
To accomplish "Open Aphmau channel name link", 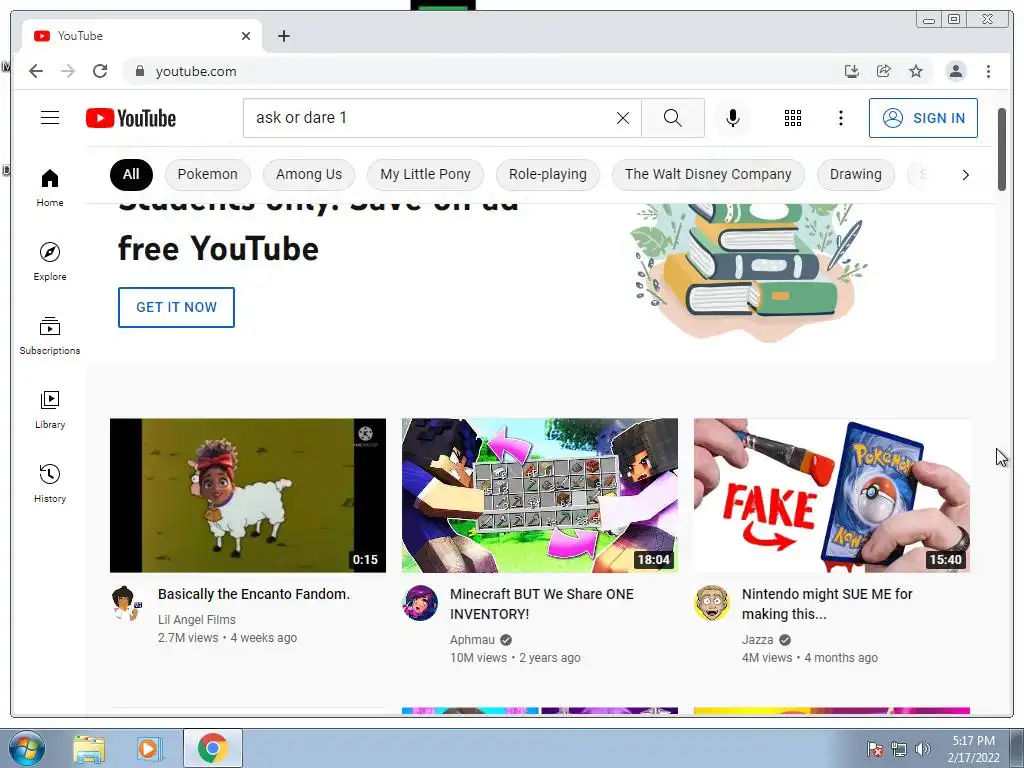I will tap(472, 640).
